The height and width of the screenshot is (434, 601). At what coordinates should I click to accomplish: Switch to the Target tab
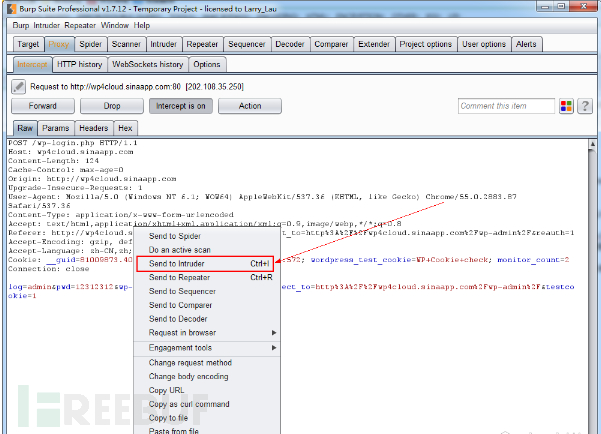pyautogui.click(x=28, y=44)
